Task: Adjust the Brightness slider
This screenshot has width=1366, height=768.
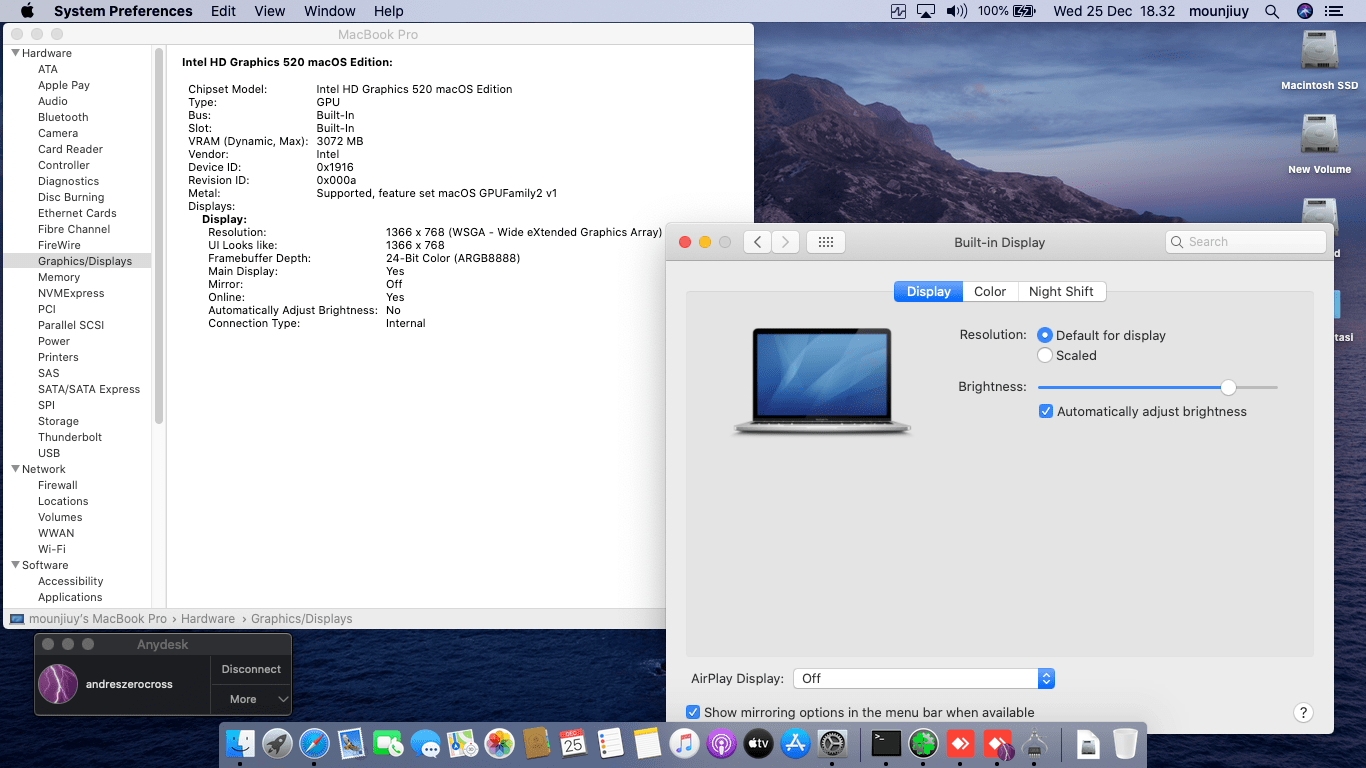Action: (1158, 387)
